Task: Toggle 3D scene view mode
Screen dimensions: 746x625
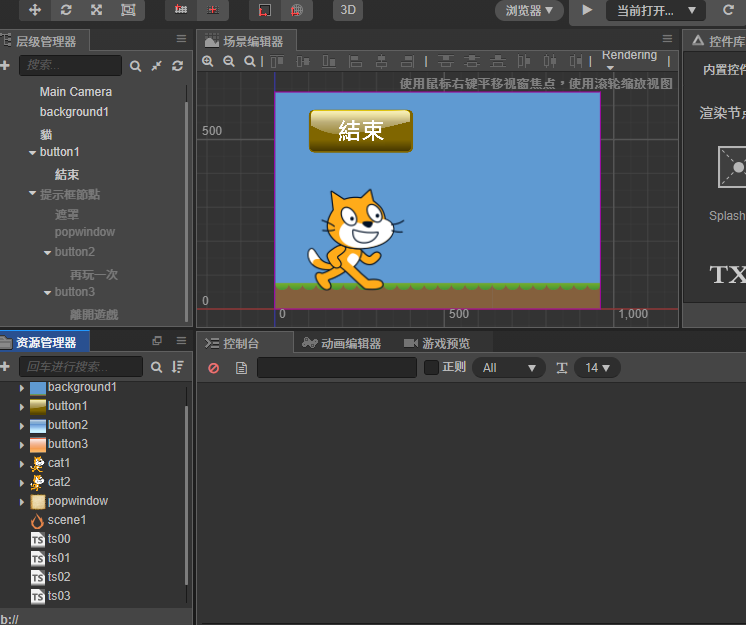Action: [348, 10]
